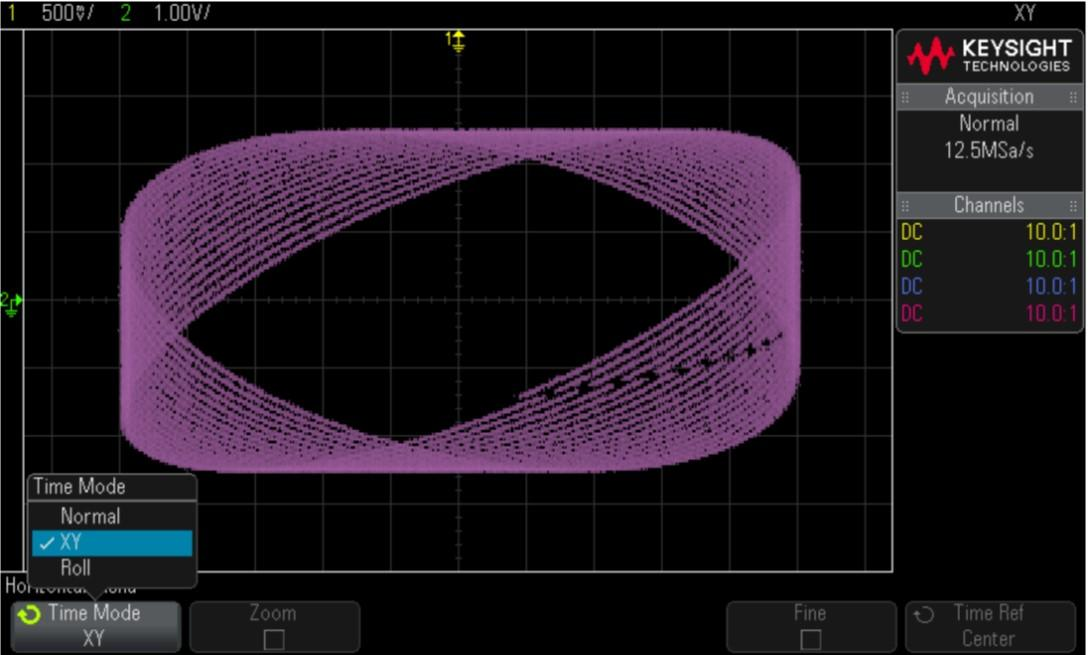Viewport: 1092px width, 655px height.
Task: Open the Time Mode softkey menu
Action: click(95, 626)
